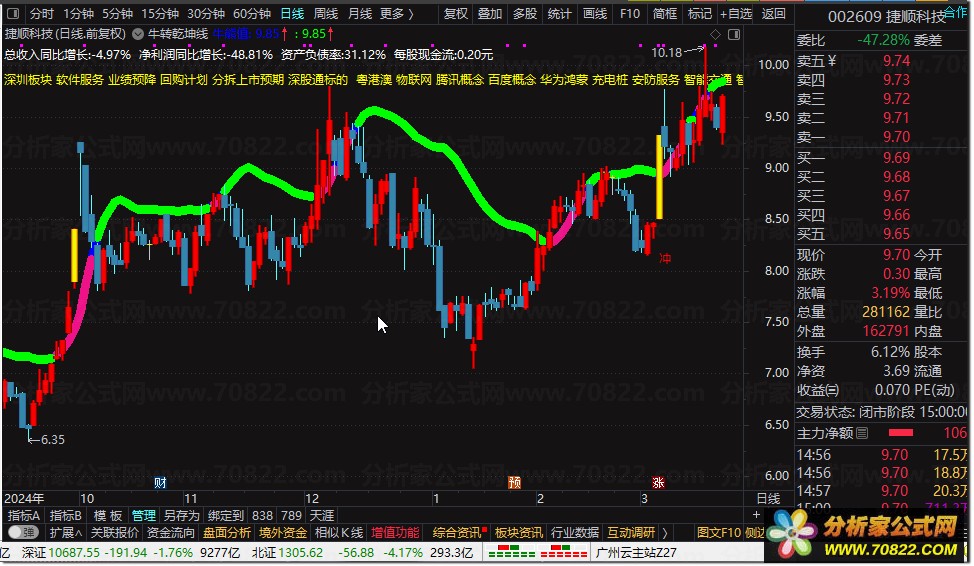Screen dimensions: 974x566
Task: Toggle chart side panel icon near diamond
Action: pos(734,34)
